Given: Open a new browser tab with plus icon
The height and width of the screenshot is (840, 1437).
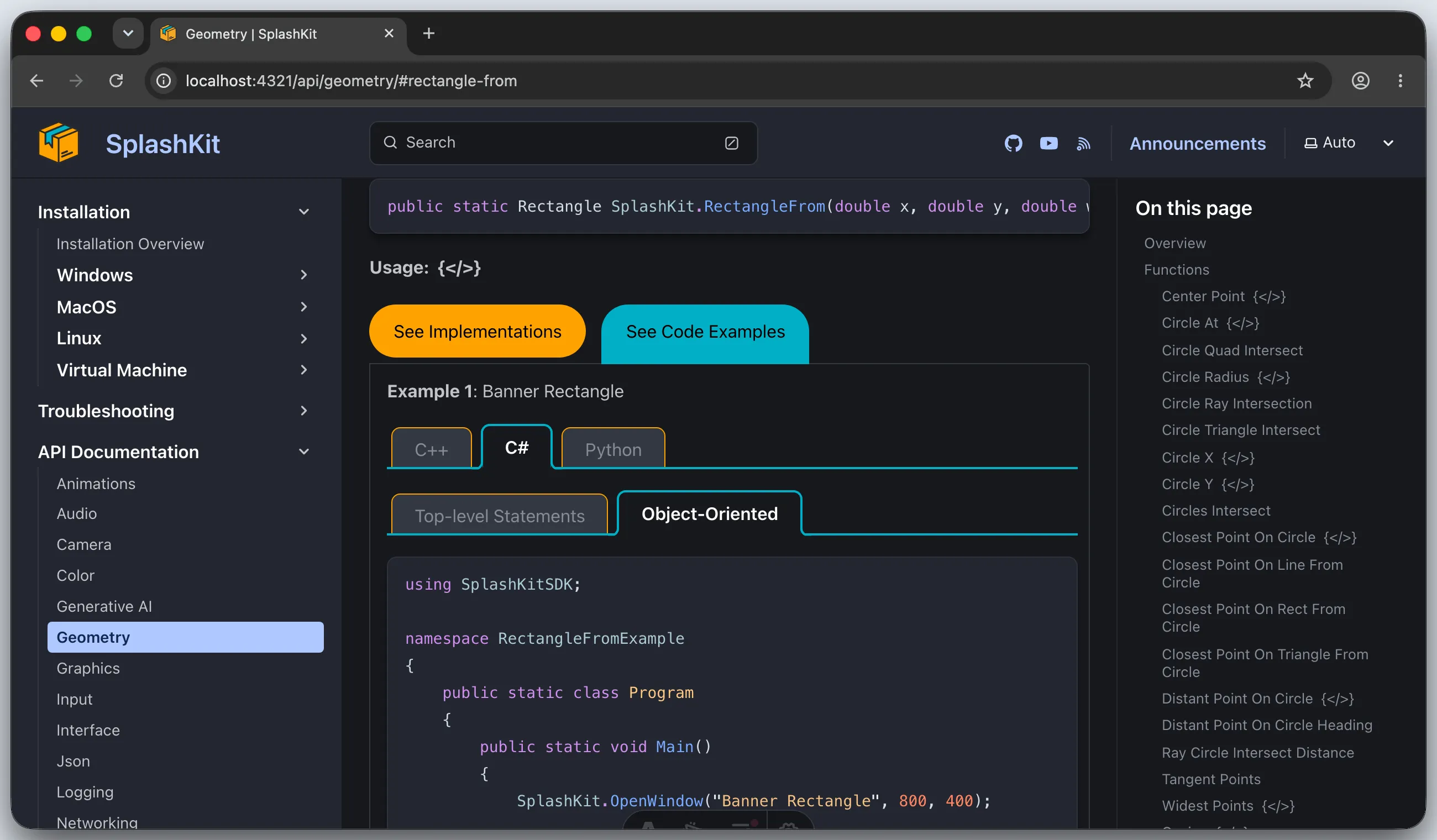Looking at the screenshot, I should pyautogui.click(x=429, y=34).
